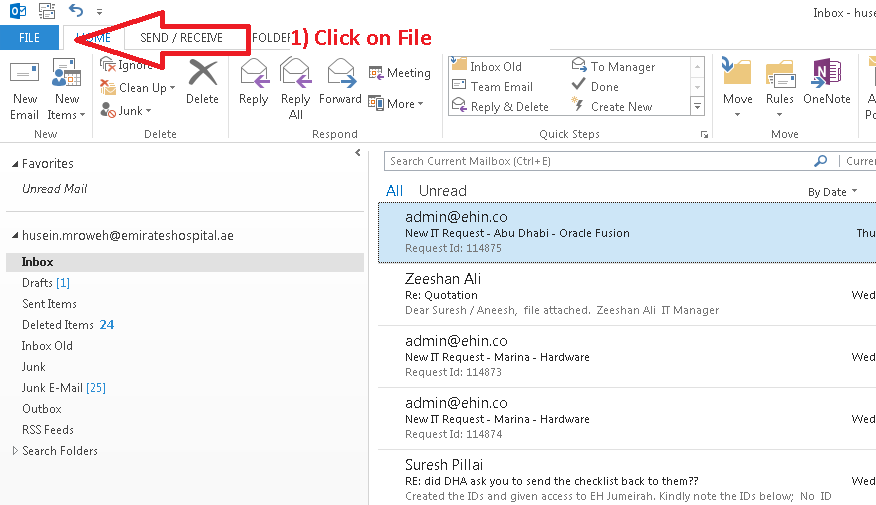Image resolution: width=876 pixels, height=505 pixels.
Task: Run the Done quick step
Action: pos(595,87)
